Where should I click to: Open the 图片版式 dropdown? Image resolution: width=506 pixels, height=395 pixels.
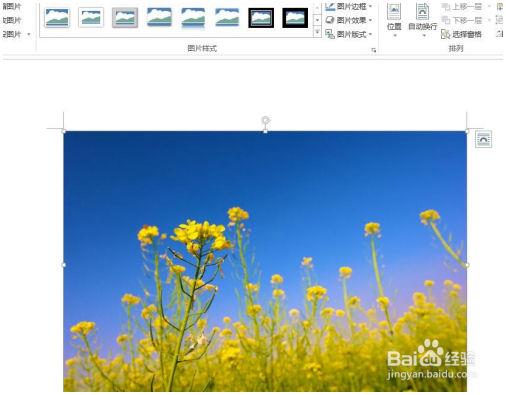349,34
